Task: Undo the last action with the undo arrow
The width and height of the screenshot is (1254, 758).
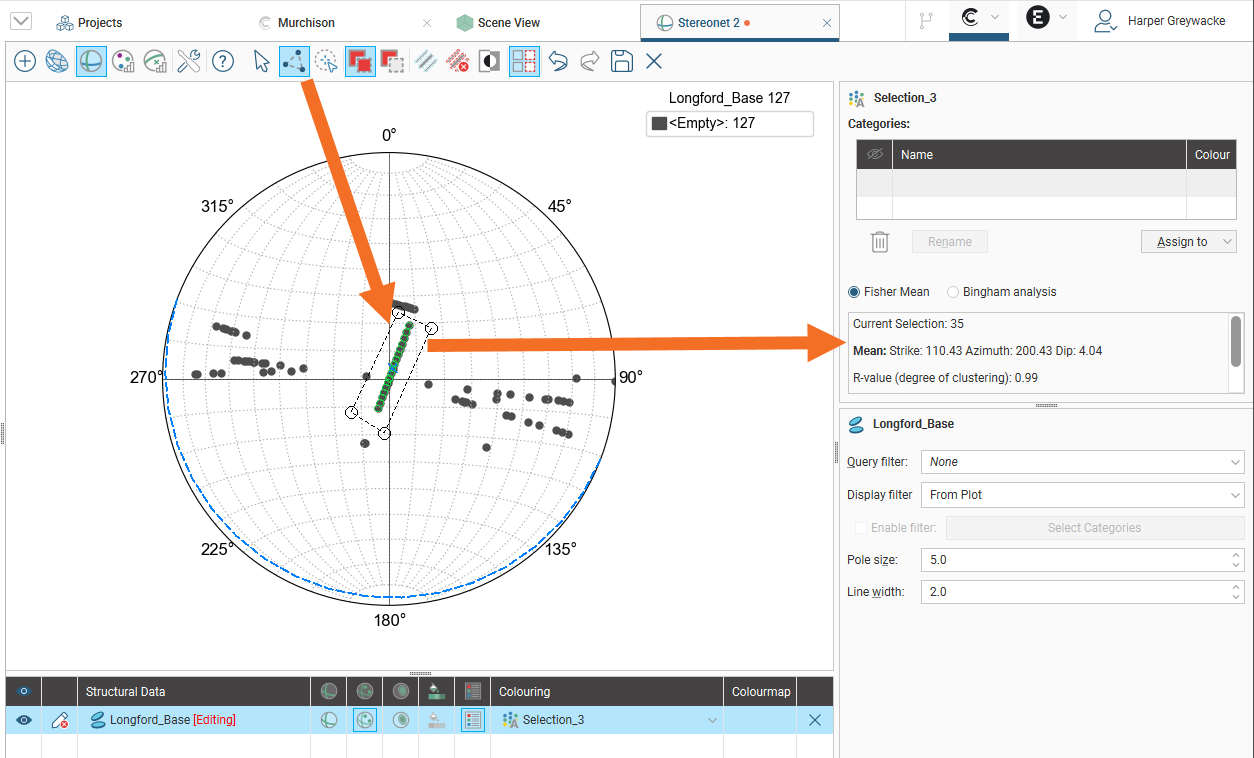Action: [x=558, y=62]
